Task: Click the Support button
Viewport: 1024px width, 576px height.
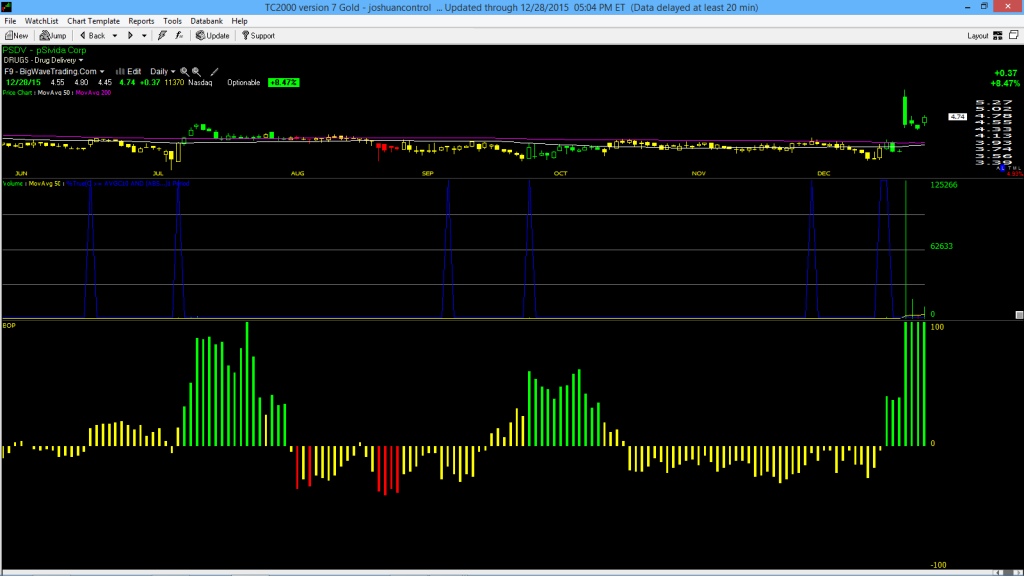Action: (x=259, y=36)
